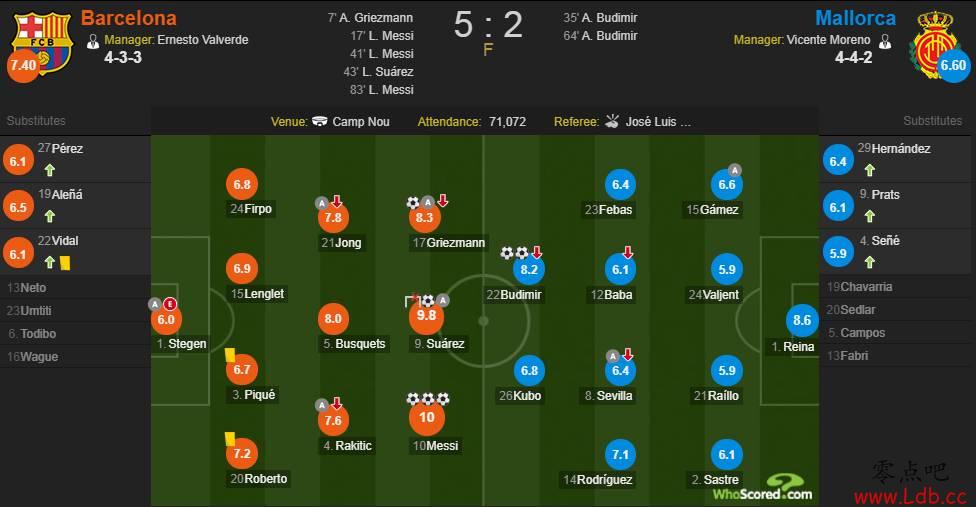Click Piqué's yellow card icon
This screenshot has width=976, height=507.
229,354
